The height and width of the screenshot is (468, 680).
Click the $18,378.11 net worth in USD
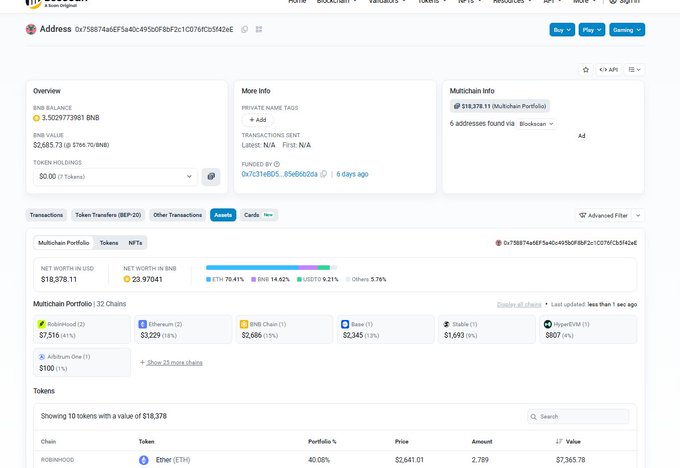click(59, 279)
